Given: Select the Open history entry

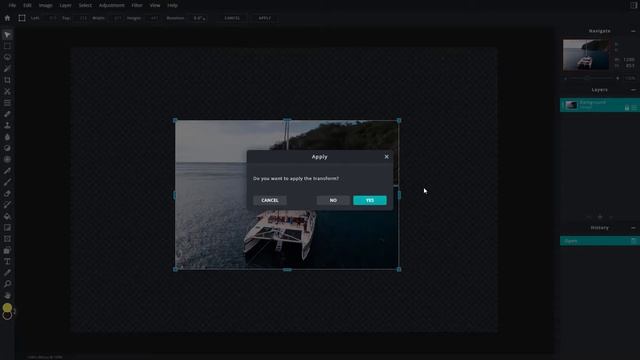Looking at the screenshot, I should (x=600, y=241).
